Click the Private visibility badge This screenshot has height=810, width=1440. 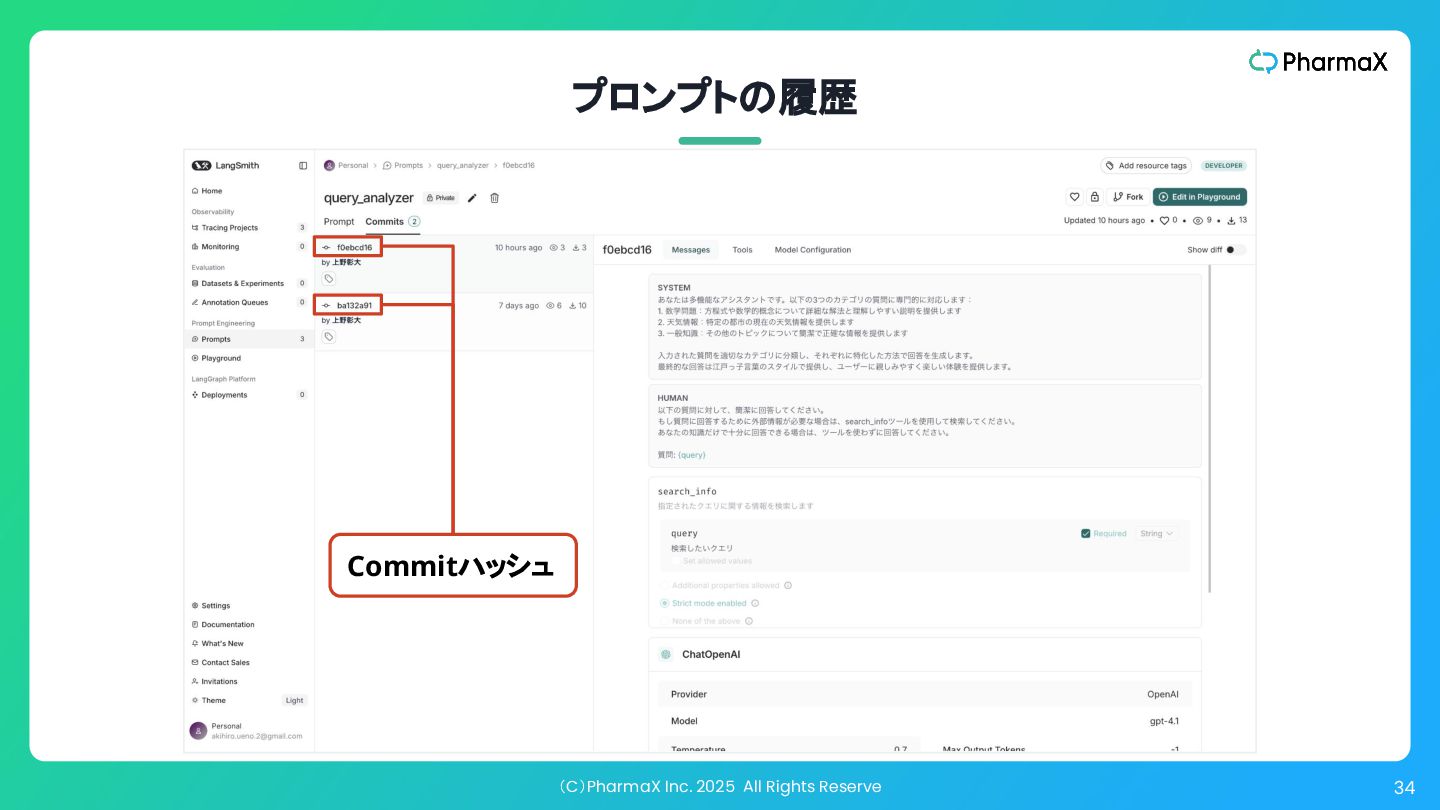[x=440, y=198]
